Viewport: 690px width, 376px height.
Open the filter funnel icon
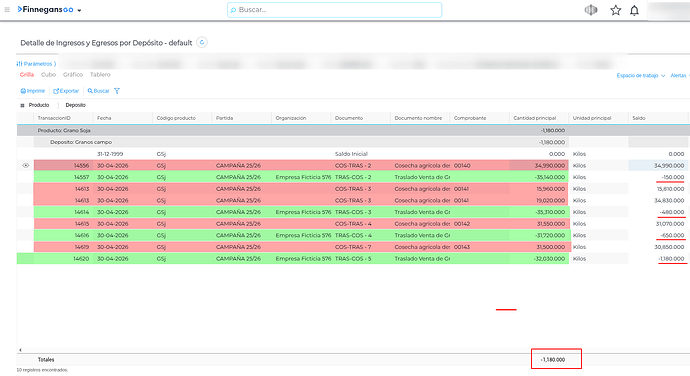click(117, 91)
